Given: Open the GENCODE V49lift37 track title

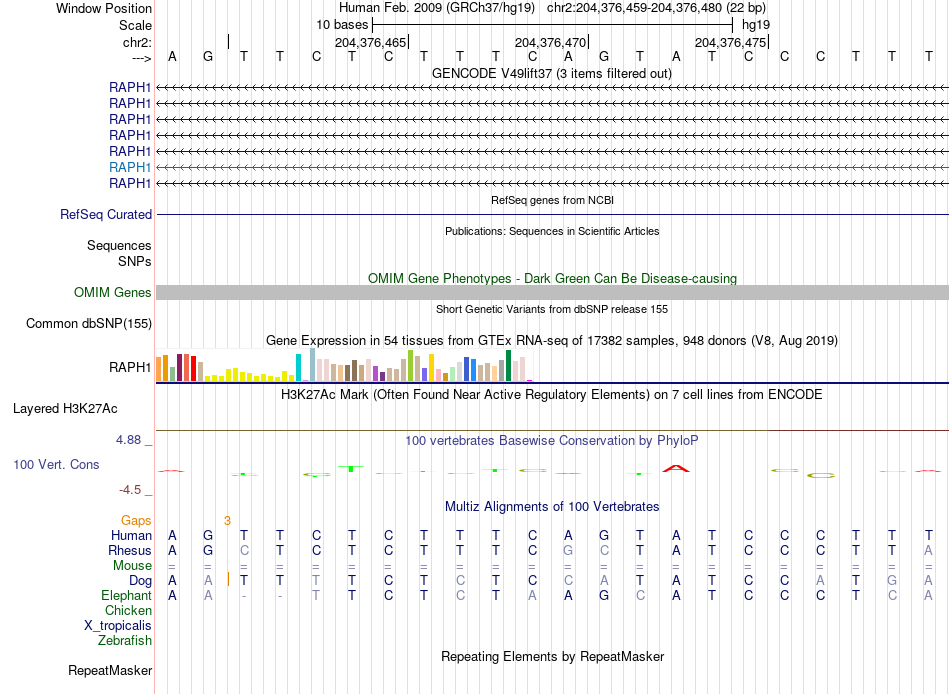Looking at the screenshot, I should [552, 74].
